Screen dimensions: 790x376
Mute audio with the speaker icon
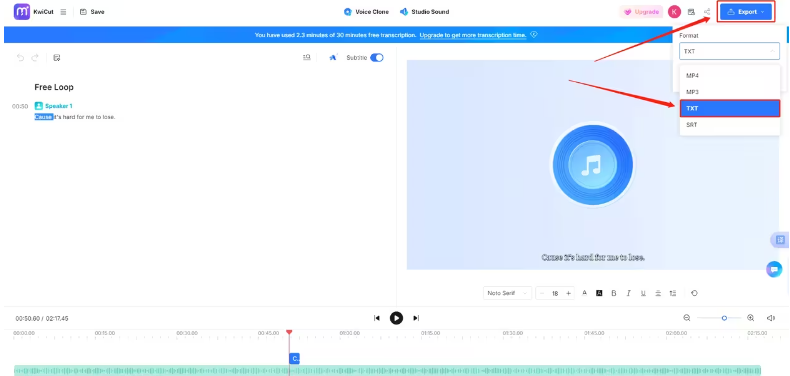click(770, 318)
